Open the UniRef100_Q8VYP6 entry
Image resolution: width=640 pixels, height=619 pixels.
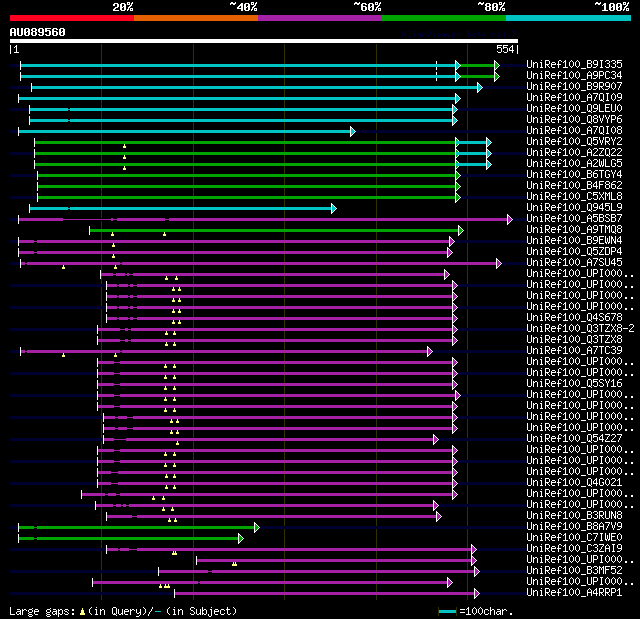pyautogui.click(x=574, y=120)
